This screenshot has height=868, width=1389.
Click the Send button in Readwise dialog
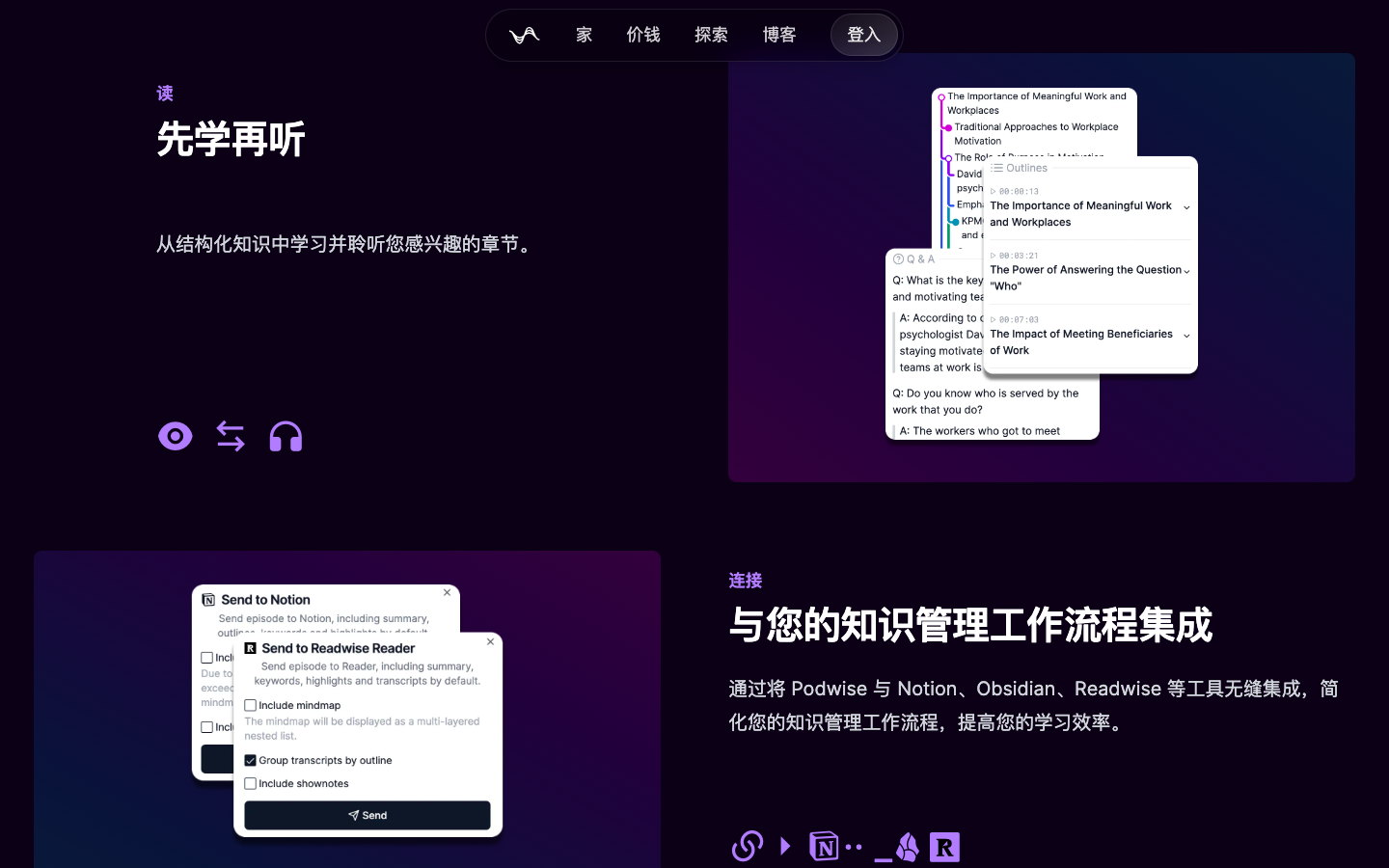point(368,815)
